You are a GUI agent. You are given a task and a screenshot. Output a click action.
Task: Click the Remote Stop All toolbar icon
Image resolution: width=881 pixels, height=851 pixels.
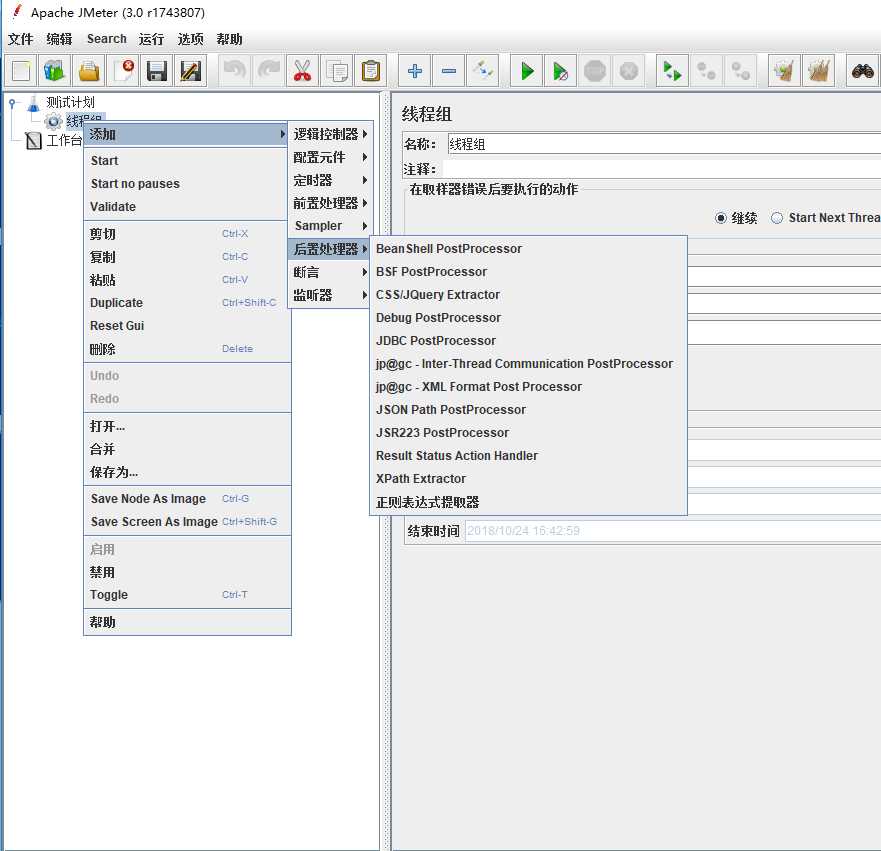tap(706, 71)
